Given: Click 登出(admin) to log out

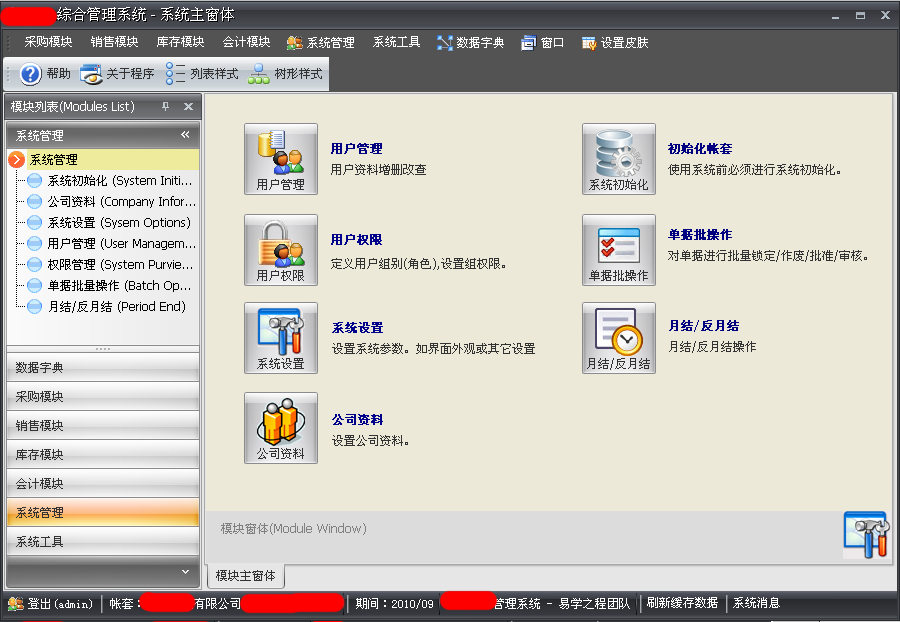Looking at the screenshot, I should (x=55, y=603).
